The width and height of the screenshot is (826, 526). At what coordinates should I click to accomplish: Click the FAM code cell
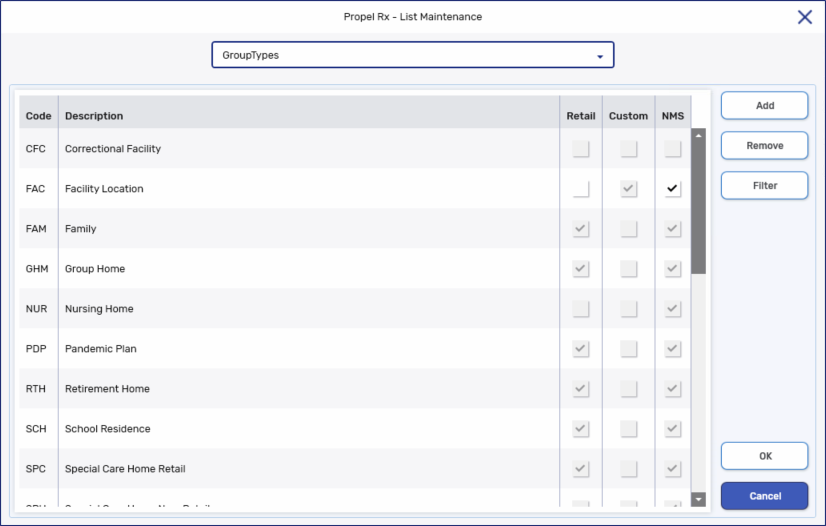click(x=38, y=229)
